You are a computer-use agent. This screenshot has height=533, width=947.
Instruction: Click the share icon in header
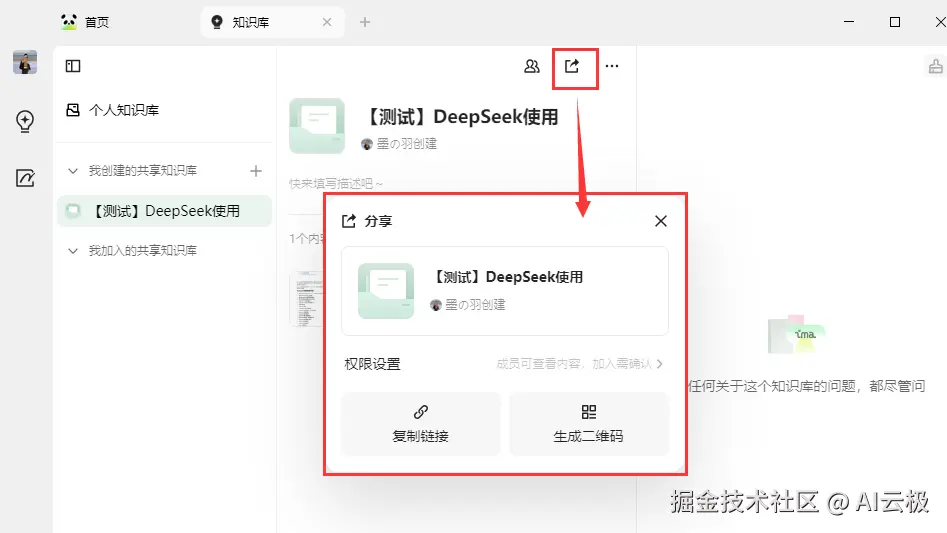572,66
